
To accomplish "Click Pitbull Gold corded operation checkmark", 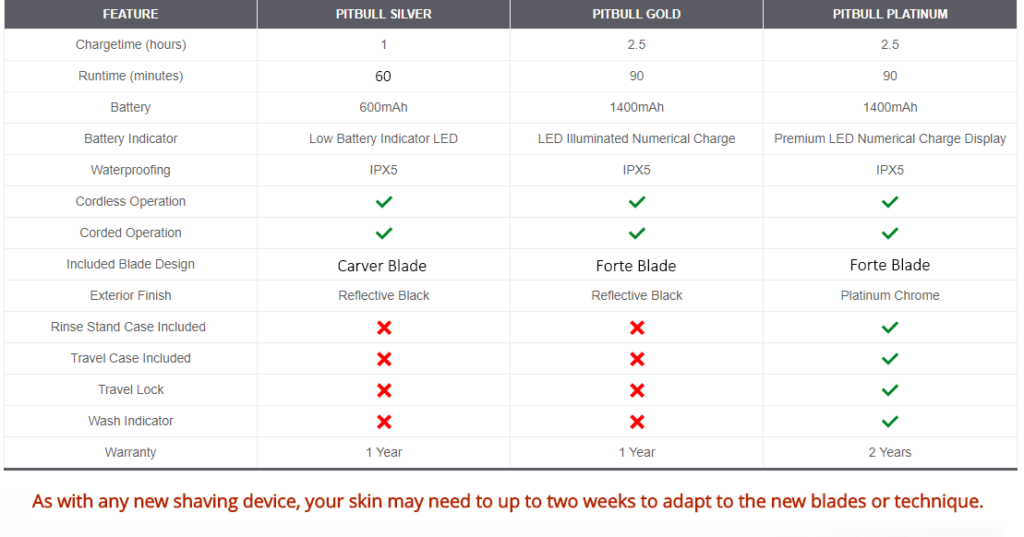I will 637,233.
